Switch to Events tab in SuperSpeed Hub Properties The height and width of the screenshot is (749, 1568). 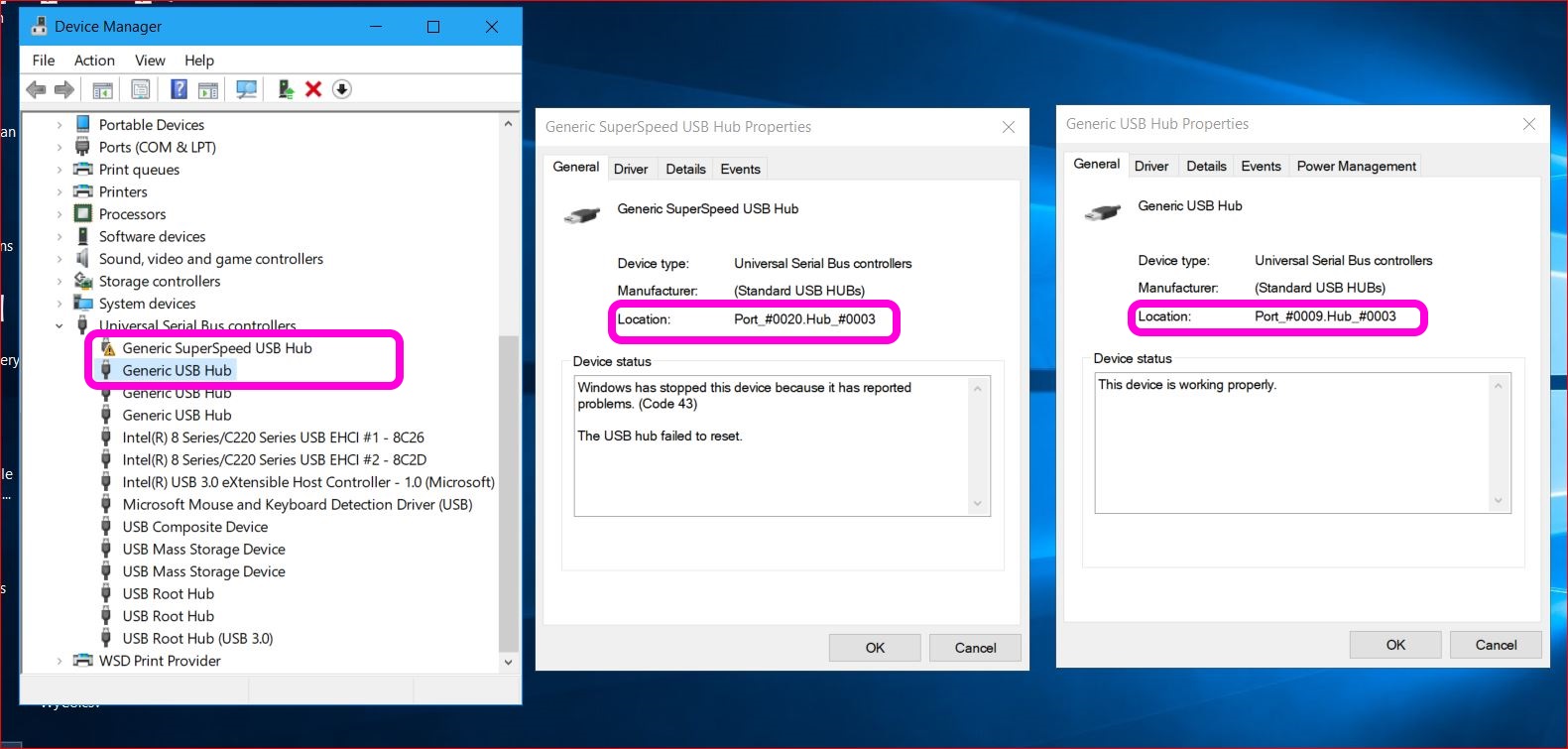click(740, 169)
